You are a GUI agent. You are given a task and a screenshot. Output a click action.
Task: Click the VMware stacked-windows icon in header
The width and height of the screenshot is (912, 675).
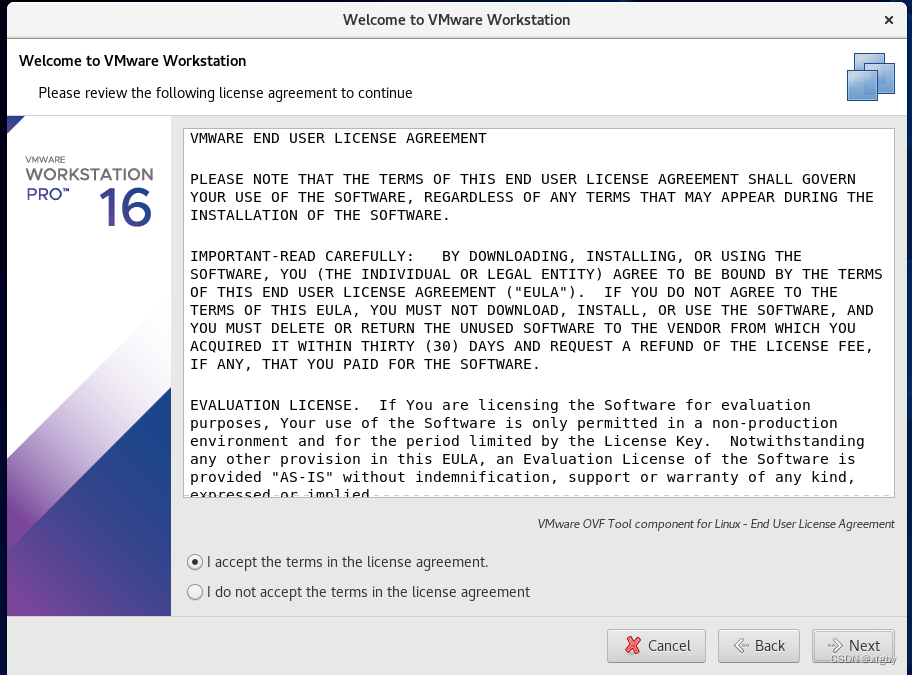871,77
